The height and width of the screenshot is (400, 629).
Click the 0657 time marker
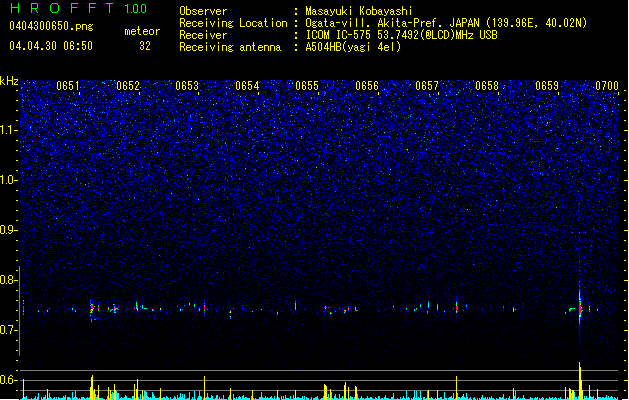point(427,86)
